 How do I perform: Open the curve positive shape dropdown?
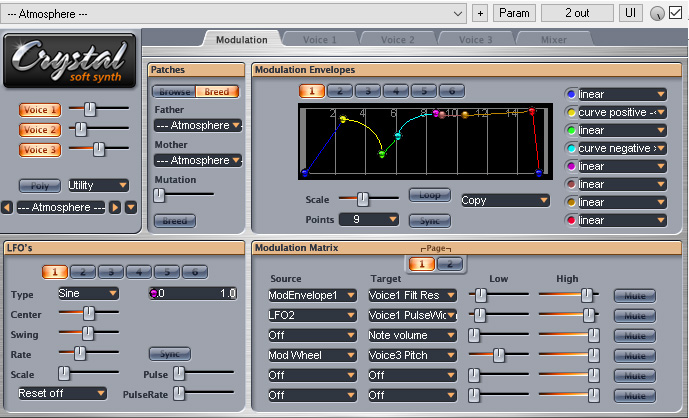pyautogui.click(x=622, y=112)
